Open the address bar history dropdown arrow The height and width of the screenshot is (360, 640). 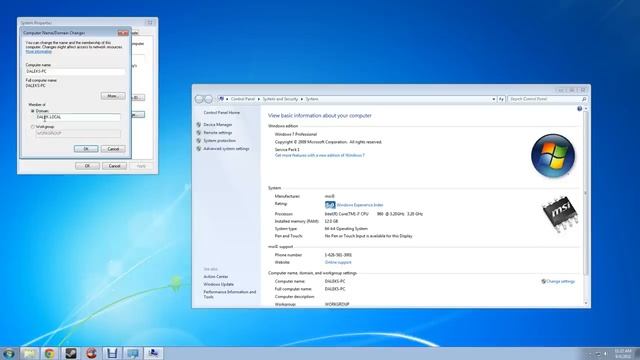click(x=493, y=99)
